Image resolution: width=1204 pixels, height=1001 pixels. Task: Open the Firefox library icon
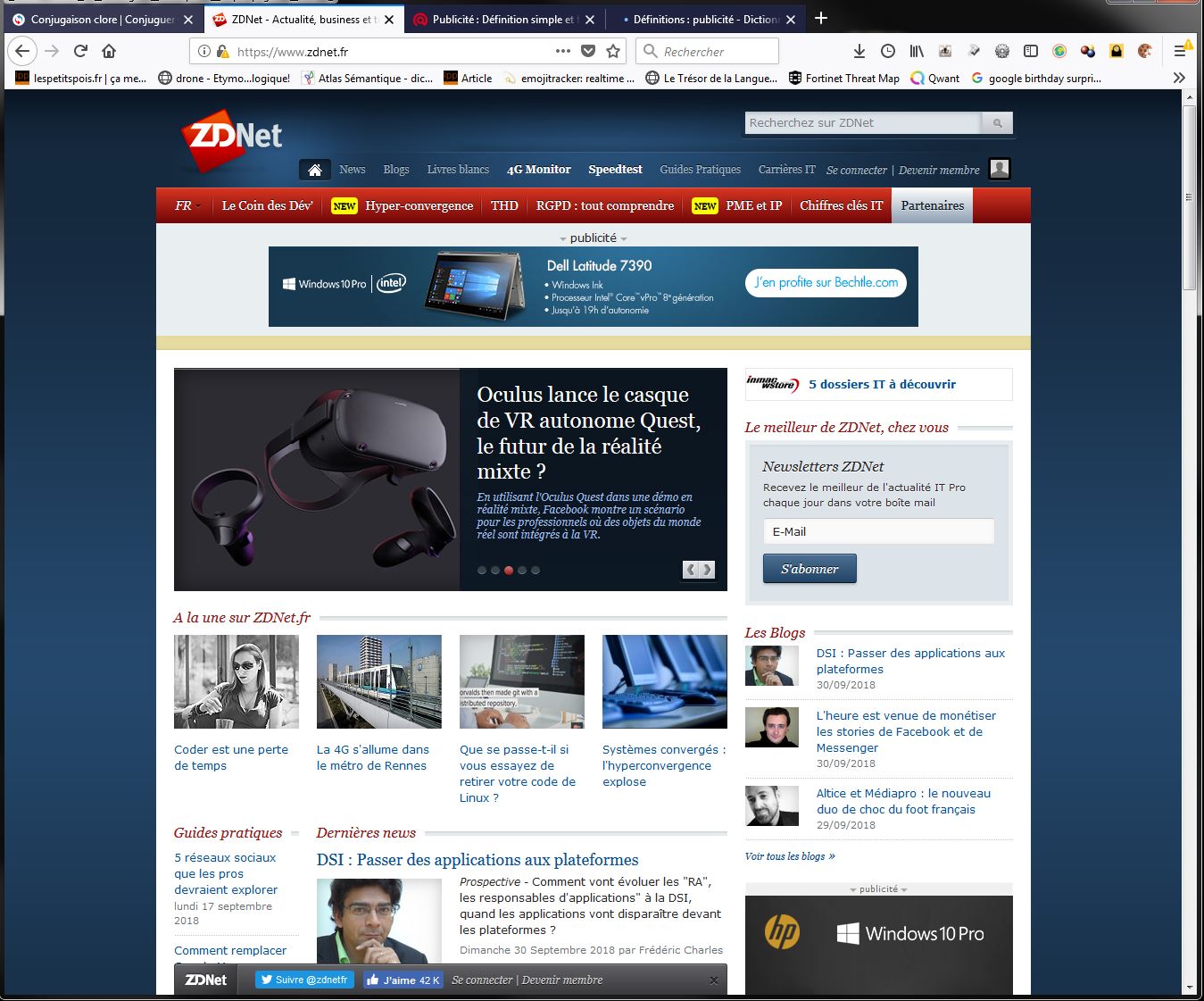click(917, 52)
